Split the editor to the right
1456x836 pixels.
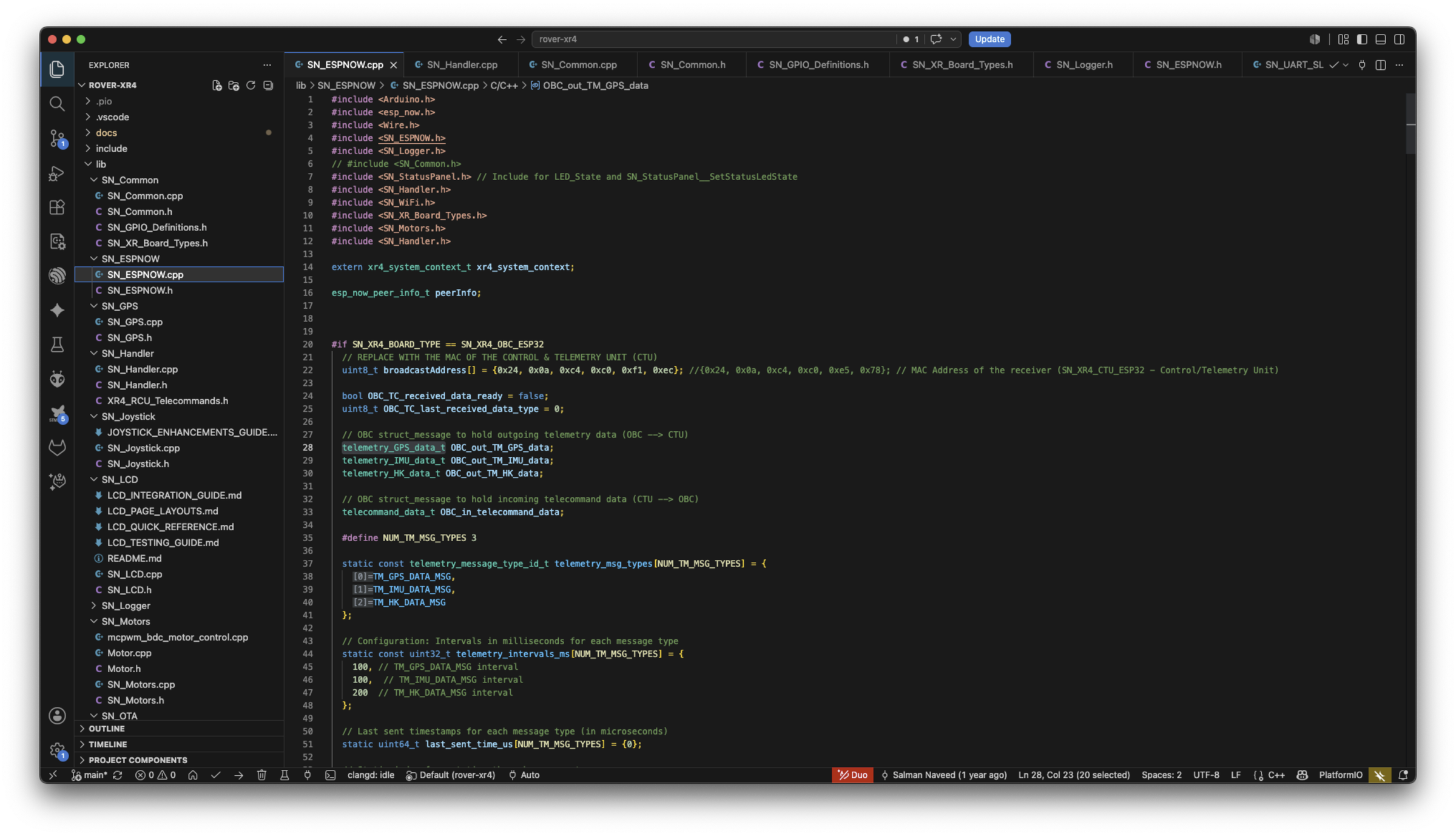click(1380, 65)
